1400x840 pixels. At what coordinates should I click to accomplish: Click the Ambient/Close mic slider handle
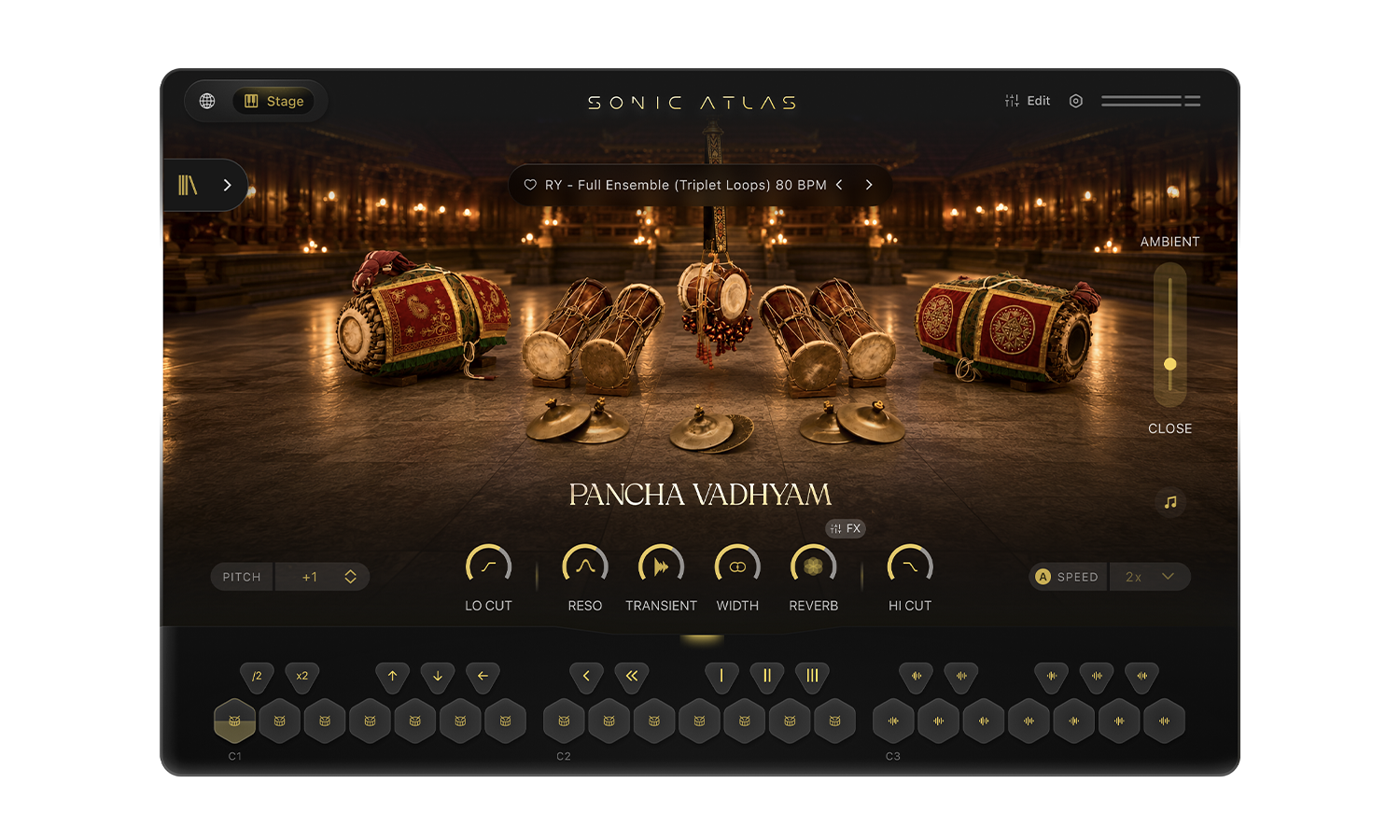click(x=1170, y=364)
